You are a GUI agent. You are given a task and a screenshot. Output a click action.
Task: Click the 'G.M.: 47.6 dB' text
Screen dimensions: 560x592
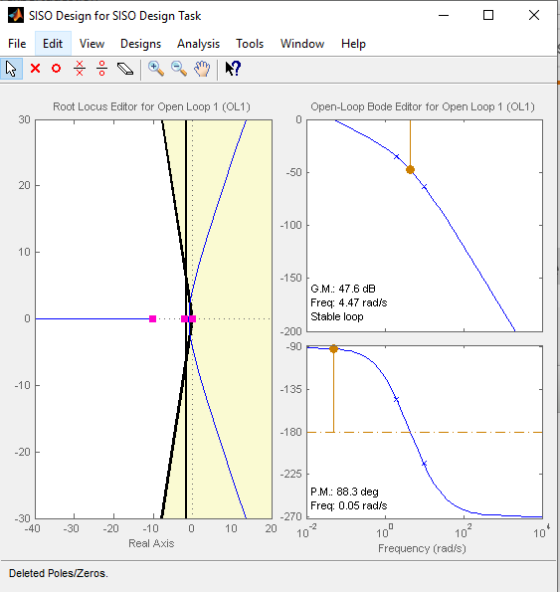tap(343, 289)
